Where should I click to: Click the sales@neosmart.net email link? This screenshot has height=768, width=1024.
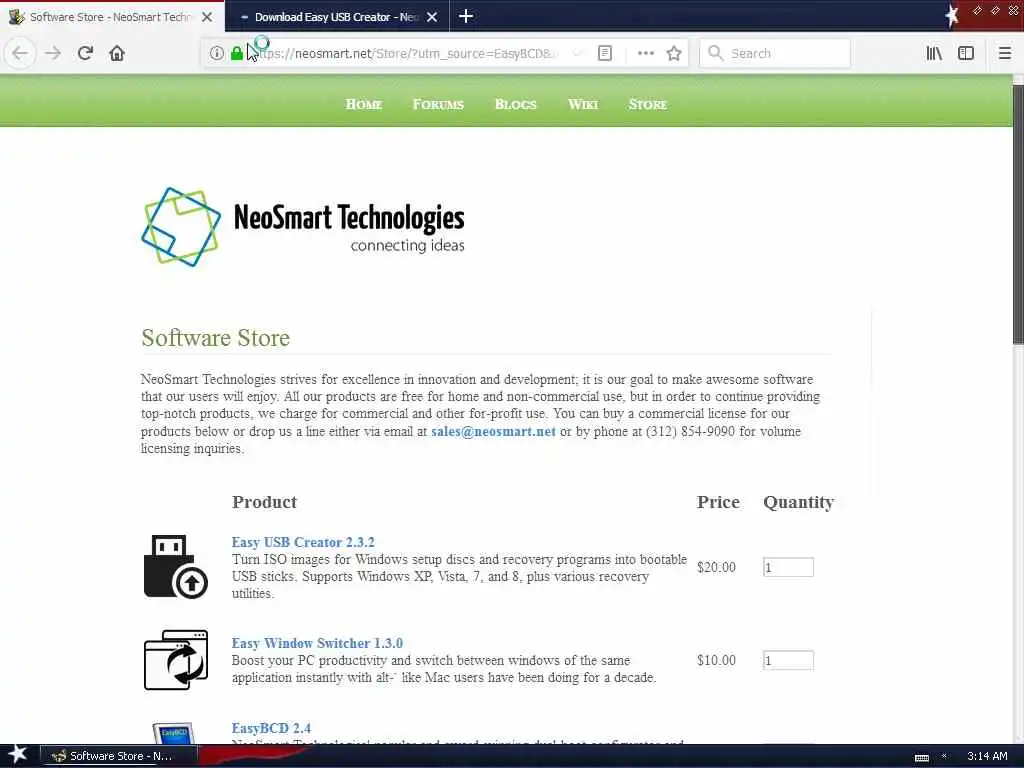pos(493,431)
